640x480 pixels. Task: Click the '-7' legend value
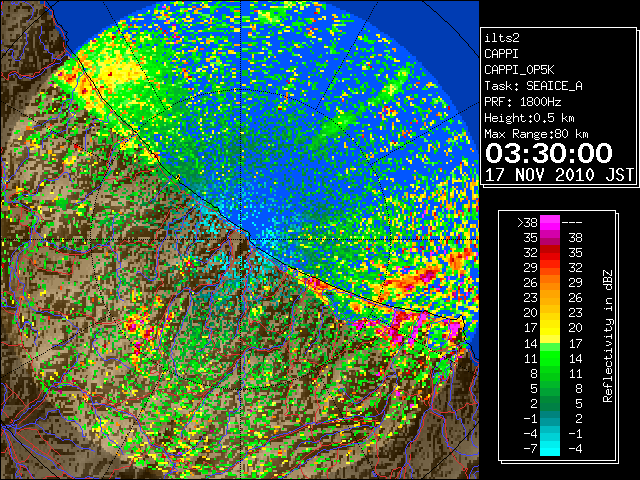point(530,449)
